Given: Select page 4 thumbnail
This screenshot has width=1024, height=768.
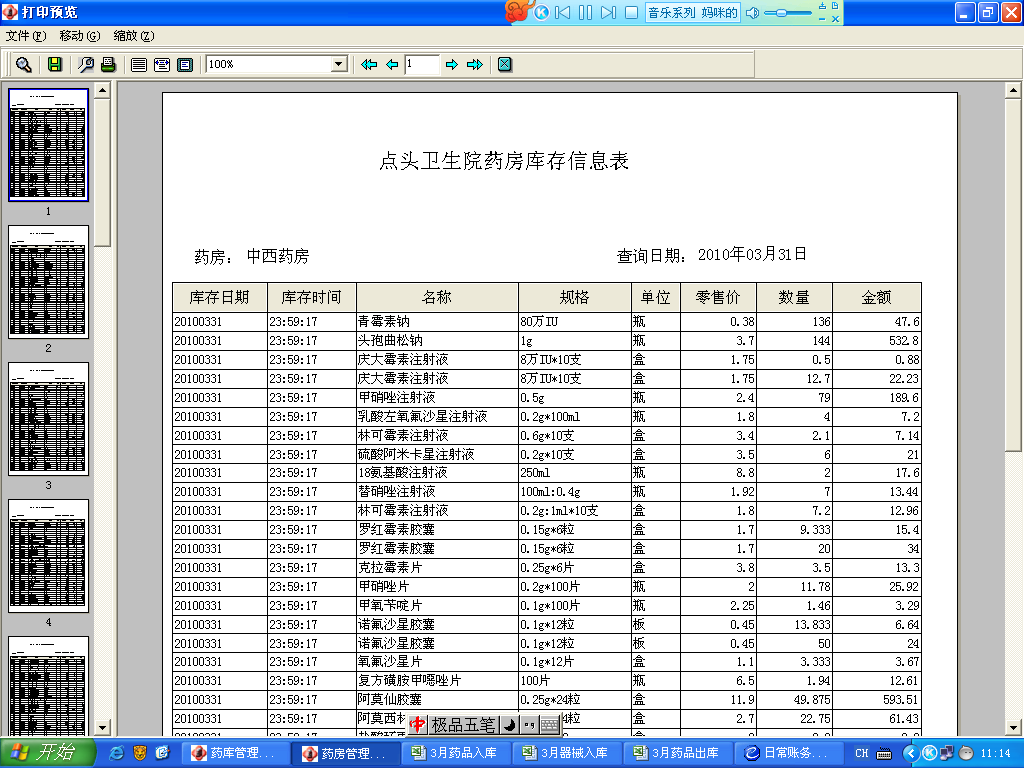Looking at the screenshot, I should click(x=48, y=556).
